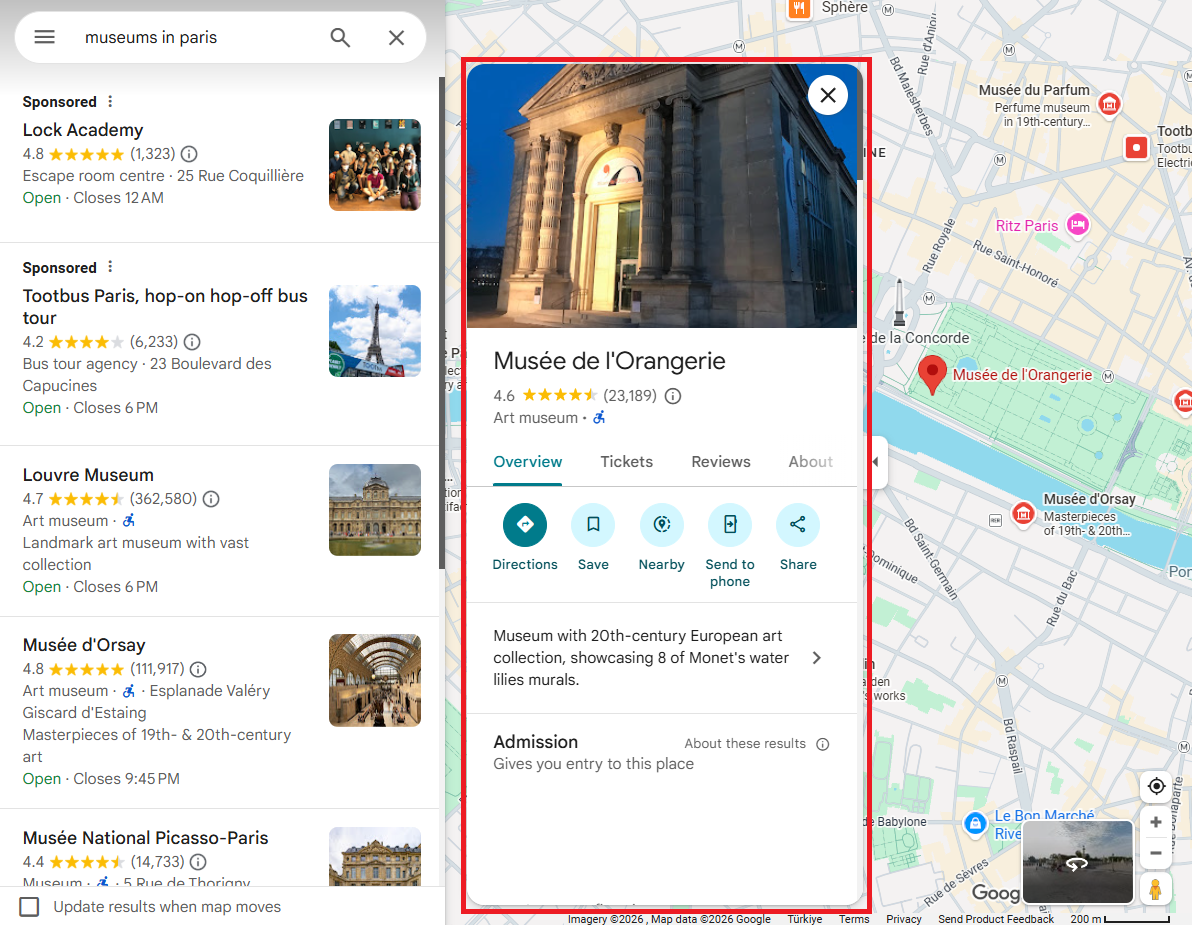Select the Save bookmark icon
The width and height of the screenshot is (1192, 925).
[x=593, y=524]
